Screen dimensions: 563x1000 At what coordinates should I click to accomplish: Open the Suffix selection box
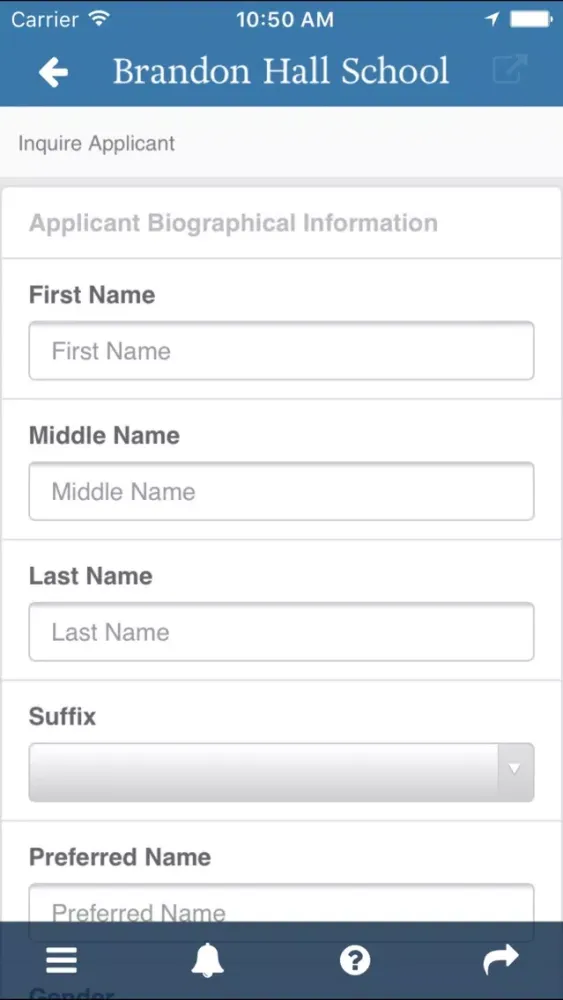click(x=281, y=772)
